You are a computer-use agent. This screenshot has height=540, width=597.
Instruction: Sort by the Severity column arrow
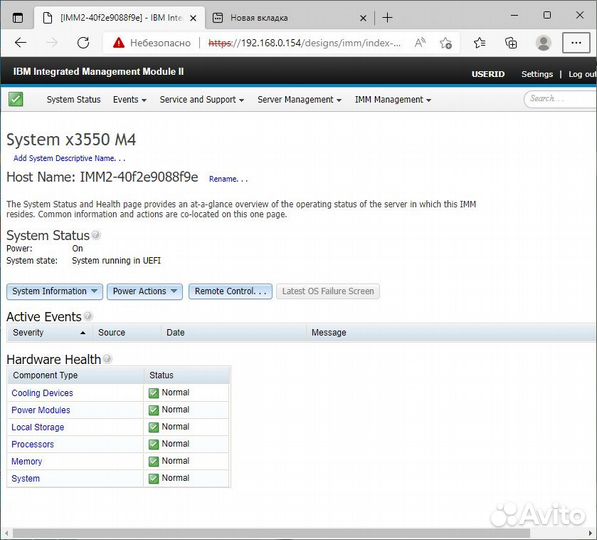pos(83,333)
